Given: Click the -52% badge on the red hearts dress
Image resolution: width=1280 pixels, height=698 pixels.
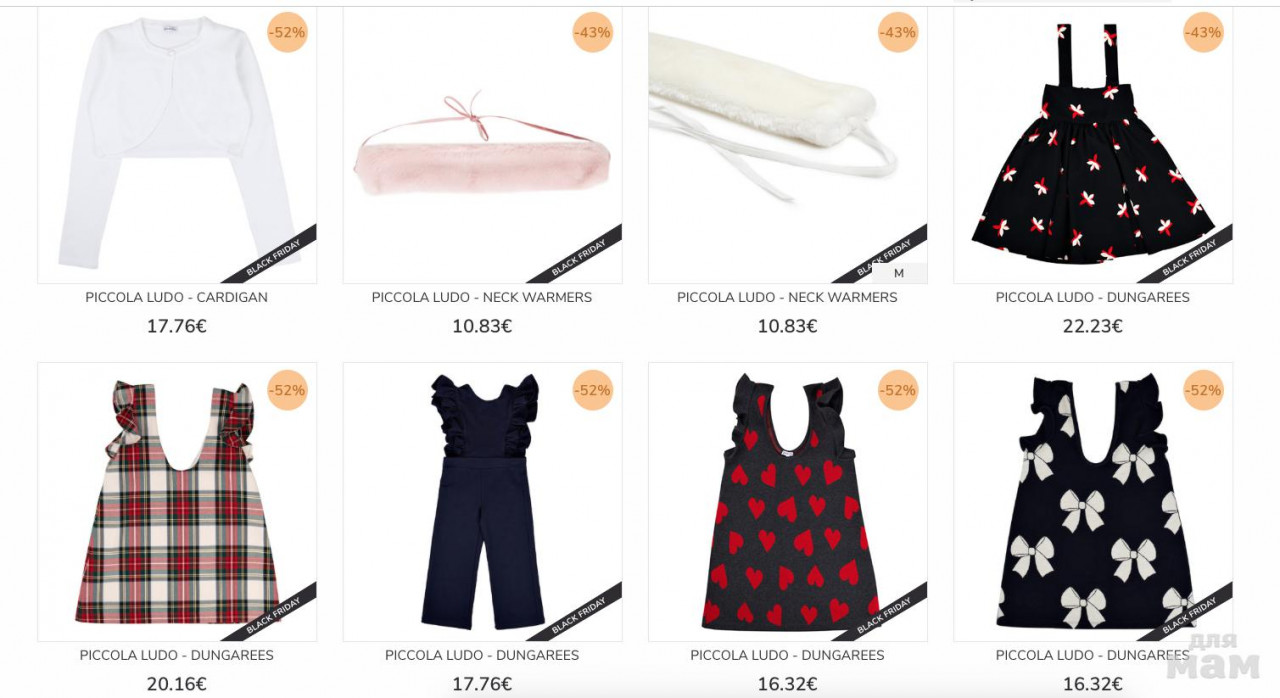Looking at the screenshot, I should 898,390.
